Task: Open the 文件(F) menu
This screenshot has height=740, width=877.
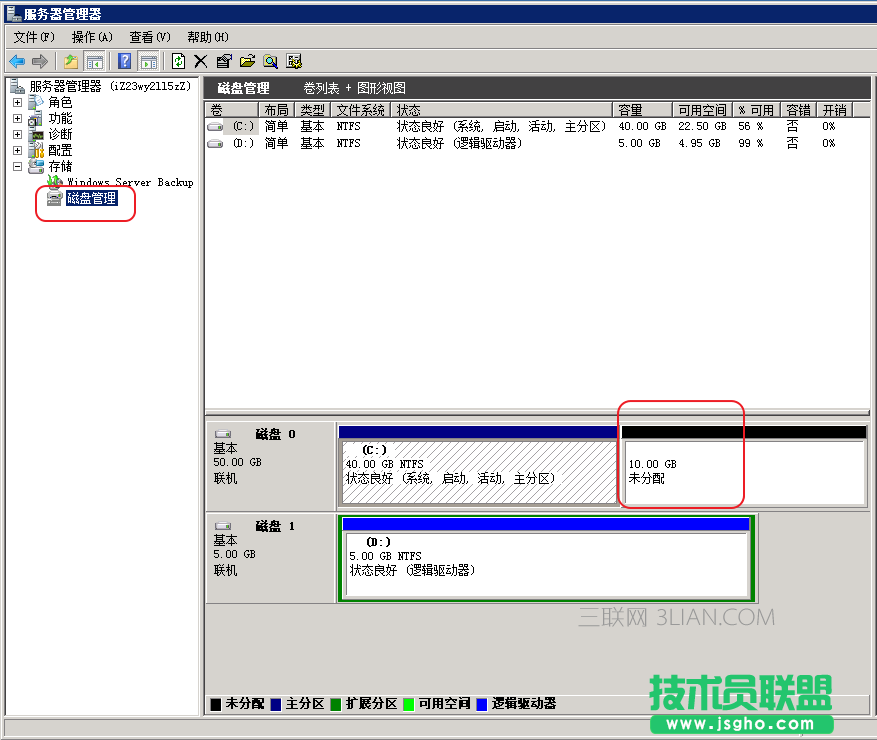Action: click(32, 36)
